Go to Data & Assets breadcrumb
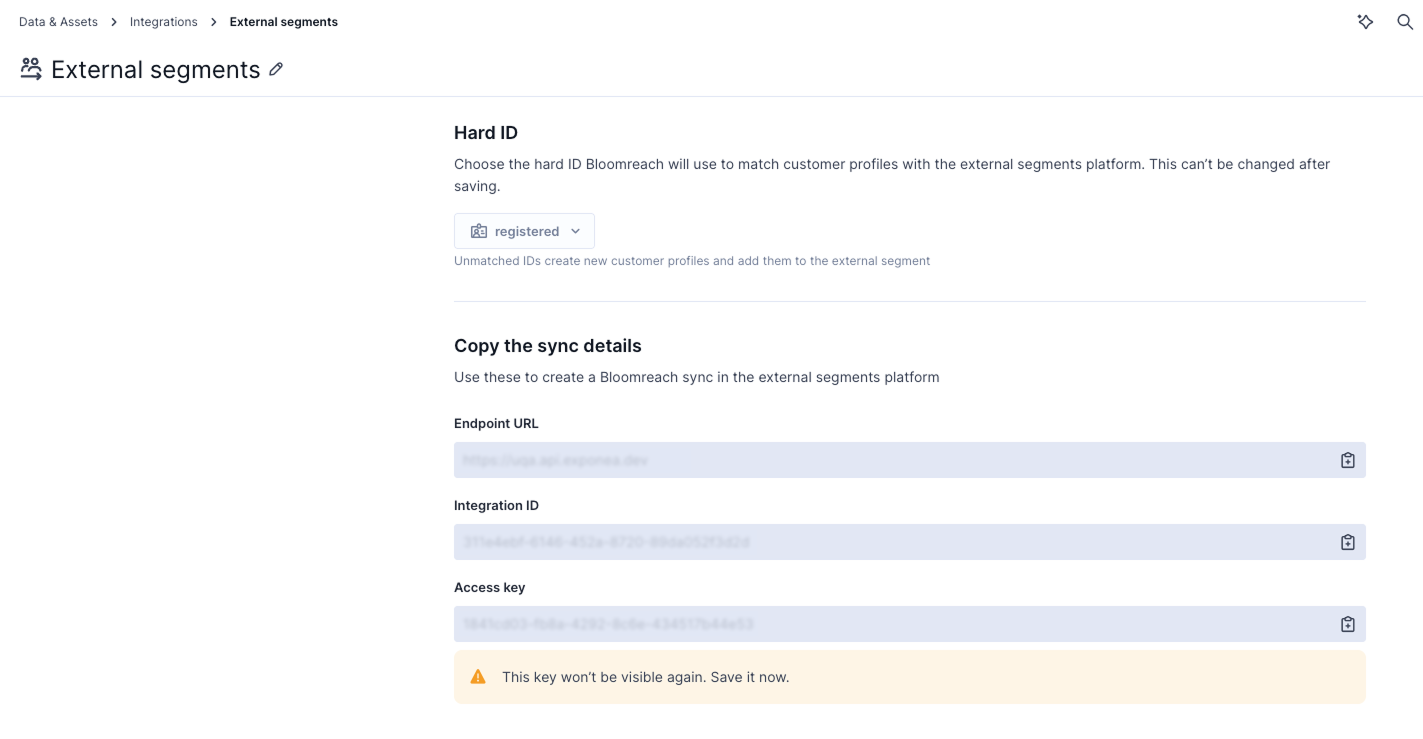The image size is (1423, 739). tap(58, 22)
